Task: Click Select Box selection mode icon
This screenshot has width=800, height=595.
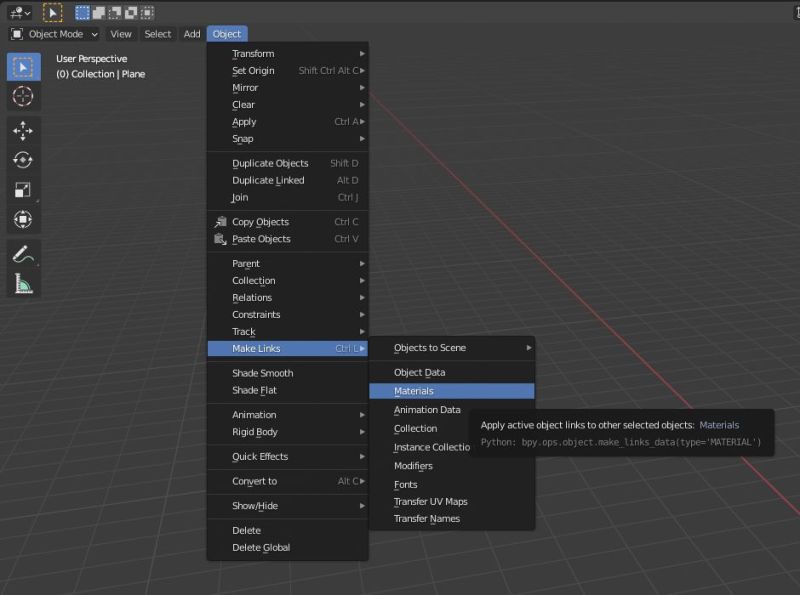Action: point(82,12)
